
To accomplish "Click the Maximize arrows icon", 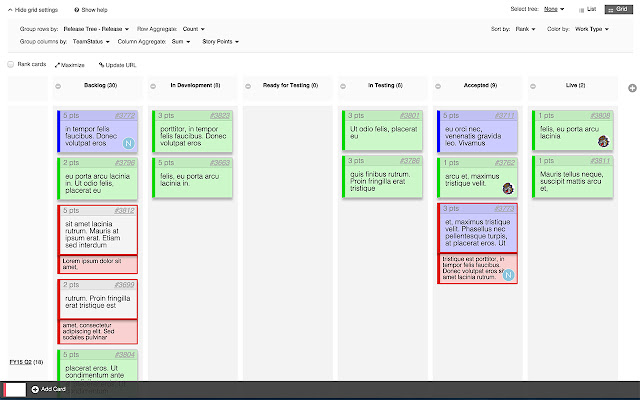I will point(57,65).
